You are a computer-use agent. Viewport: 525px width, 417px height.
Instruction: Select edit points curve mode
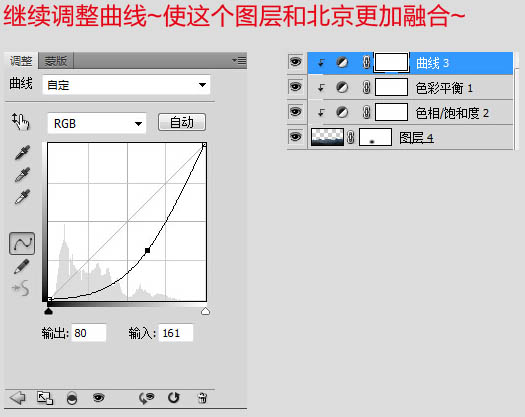pyautogui.click(x=22, y=244)
